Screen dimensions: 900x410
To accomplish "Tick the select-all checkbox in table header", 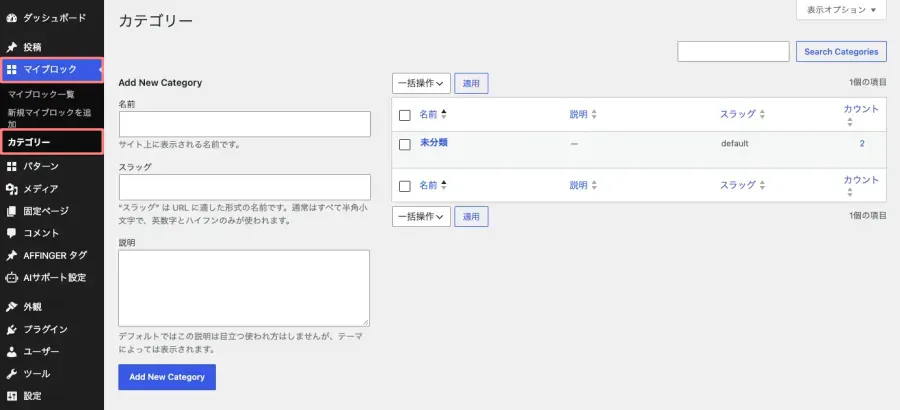I will coord(405,115).
